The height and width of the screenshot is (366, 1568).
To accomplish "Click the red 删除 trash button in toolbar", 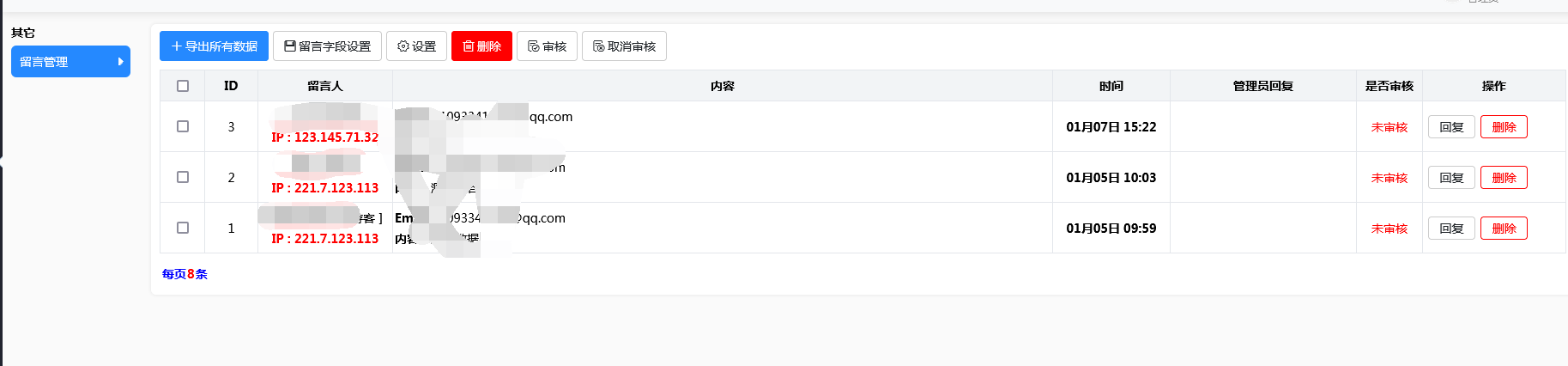I will coord(481,46).
